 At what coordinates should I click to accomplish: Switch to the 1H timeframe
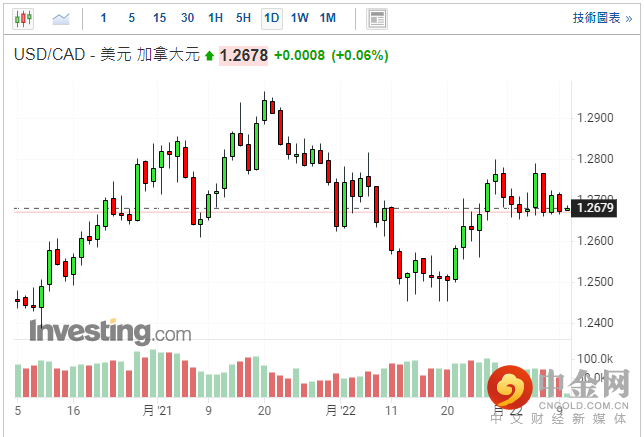216,18
